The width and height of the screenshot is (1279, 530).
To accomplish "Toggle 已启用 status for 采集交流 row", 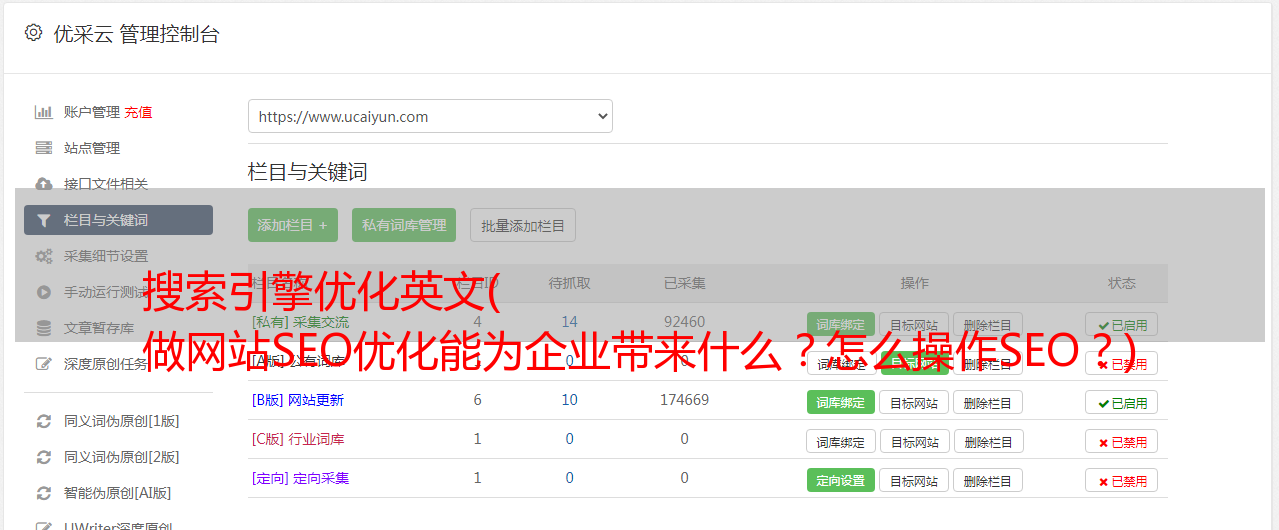I will (x=1122, y=324).
